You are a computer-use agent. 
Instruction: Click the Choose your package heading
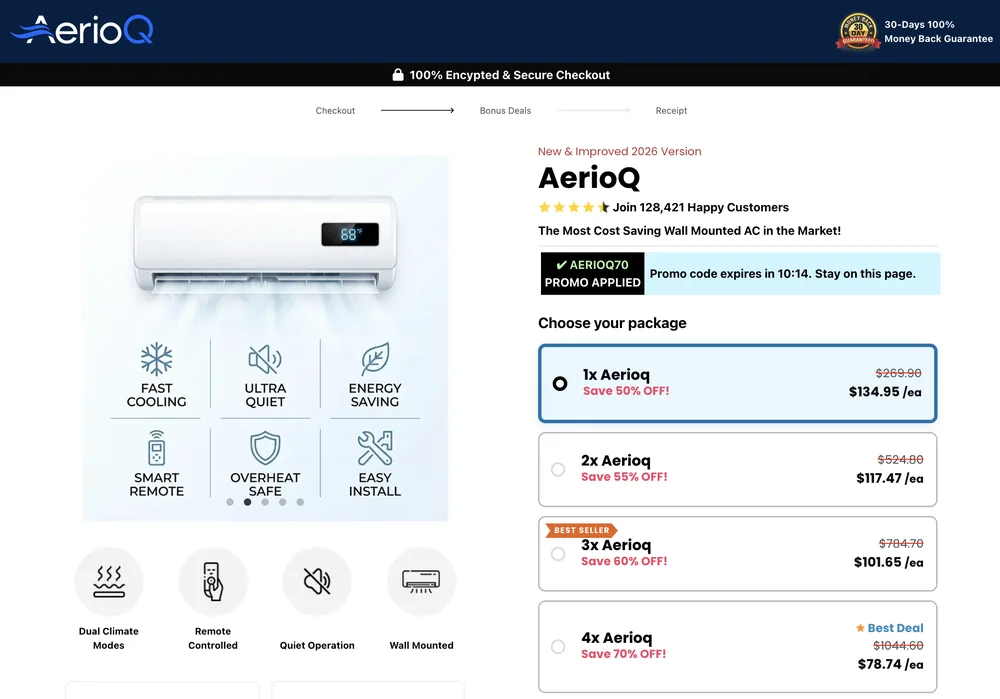[612, 323]
